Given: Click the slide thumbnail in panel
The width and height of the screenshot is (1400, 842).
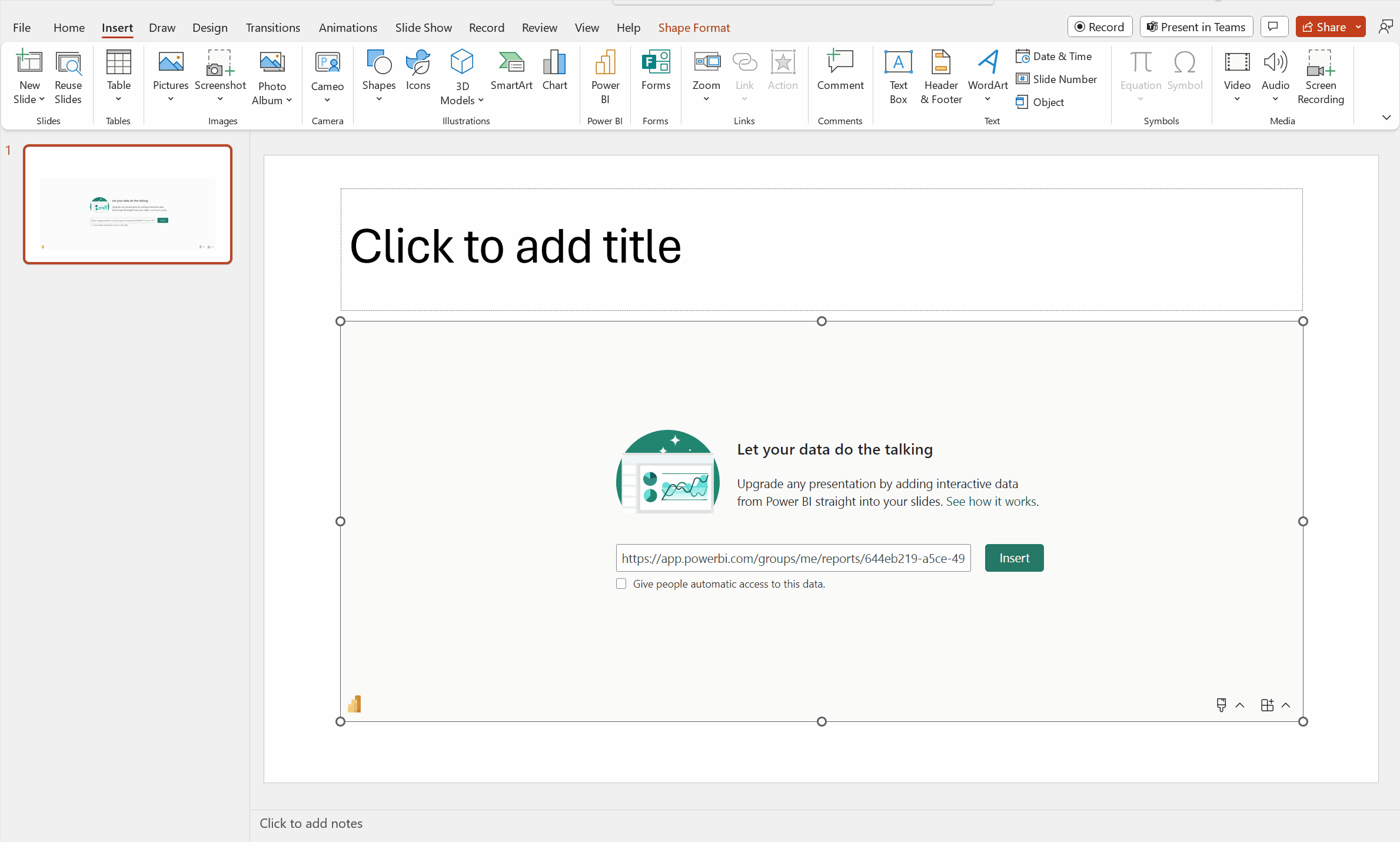Looking at the screenshot, I should point(127,204).
